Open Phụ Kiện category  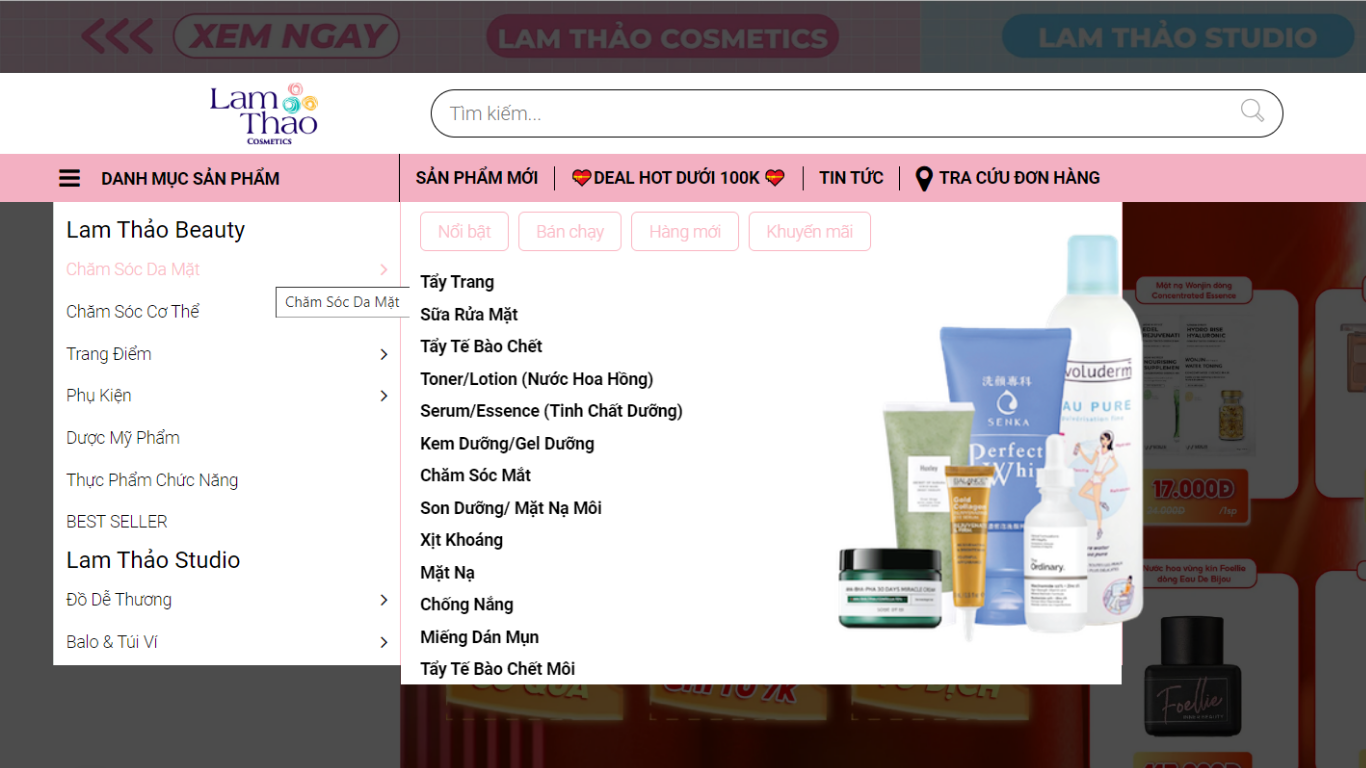coord(99,396)
